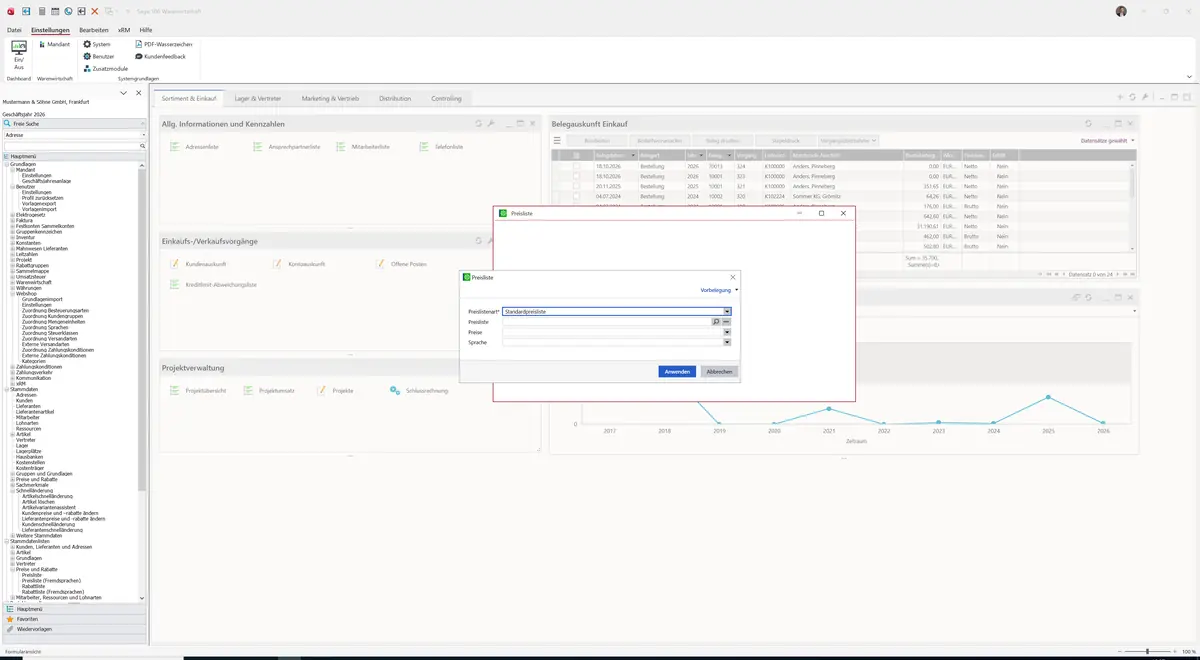Open the Einstellungen ribbon tab
Viewport: 1200px width, 660px height.
tap(50, 30)
